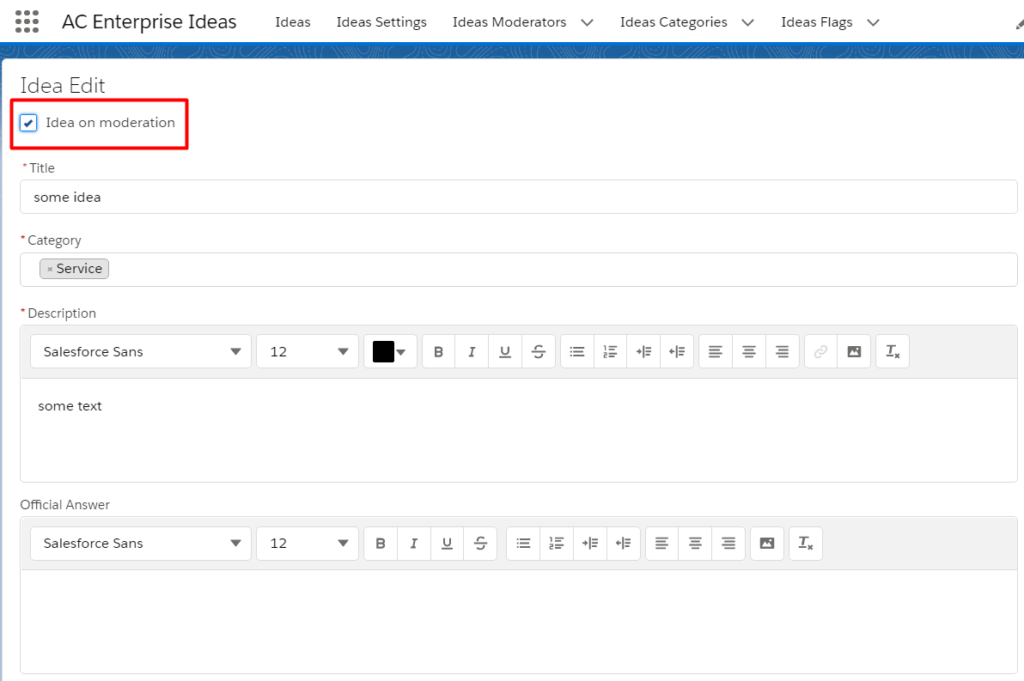Decrease indent in Official Answer toolbar

(x=624, y=543)
